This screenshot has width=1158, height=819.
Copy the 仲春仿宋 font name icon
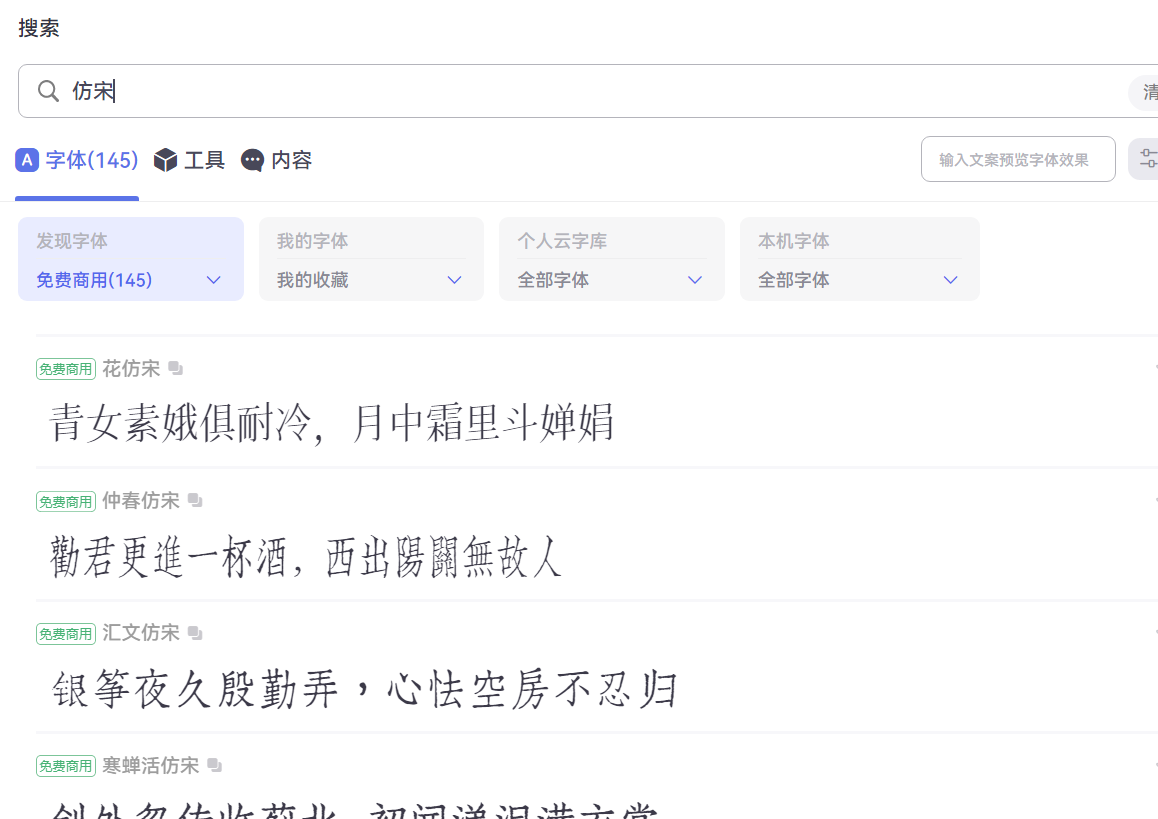tap(195, 501)
